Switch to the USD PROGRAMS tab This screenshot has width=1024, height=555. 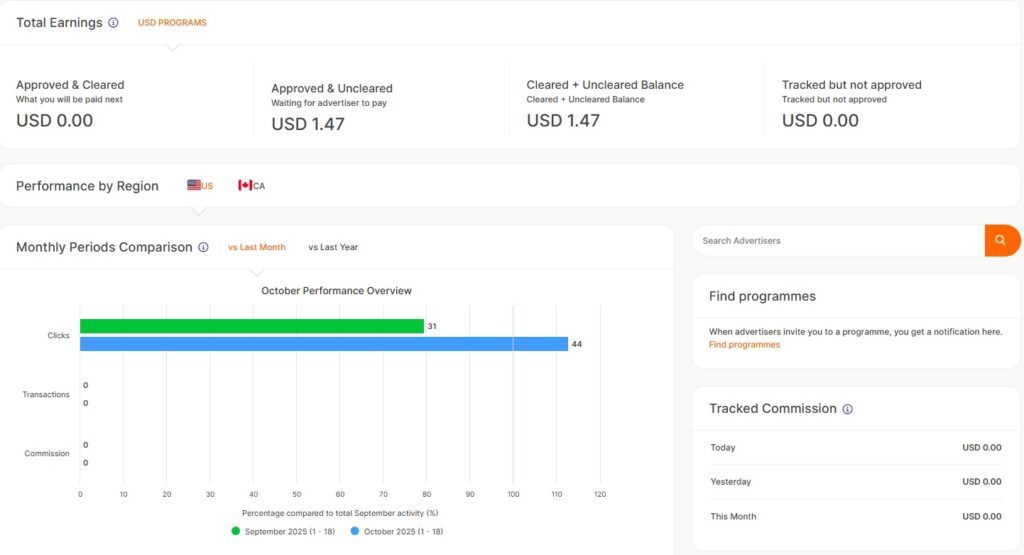(x=172, y=23)
